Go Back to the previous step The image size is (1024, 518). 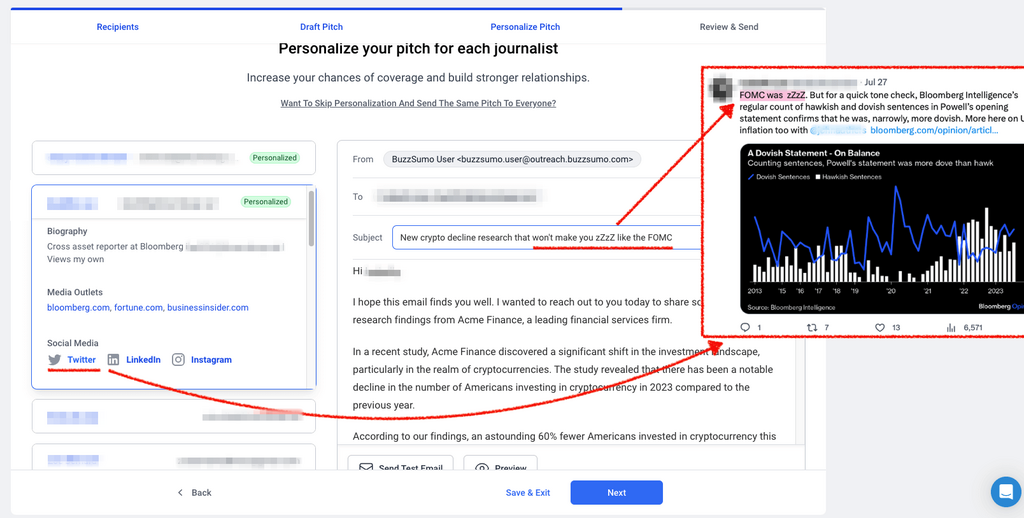click(194, 493)
